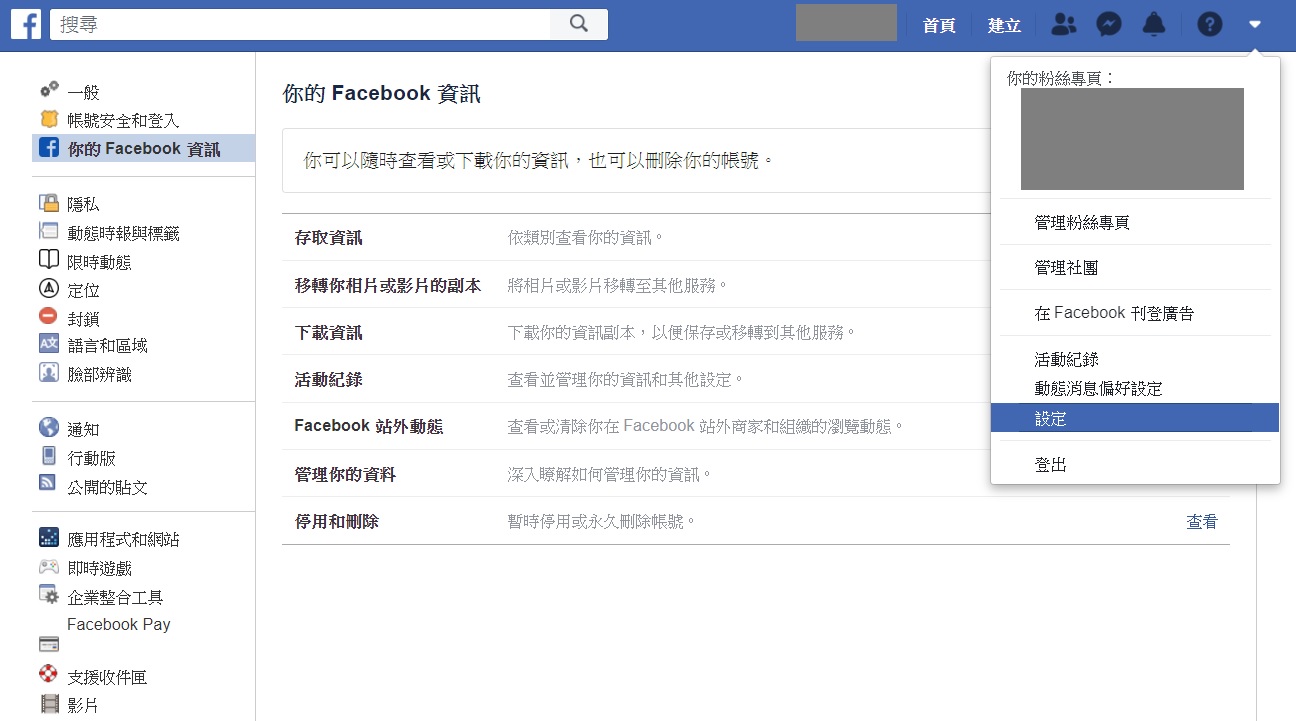
Task: Open 封鎖 settings text in the sidebar
Action: point(84,318)
